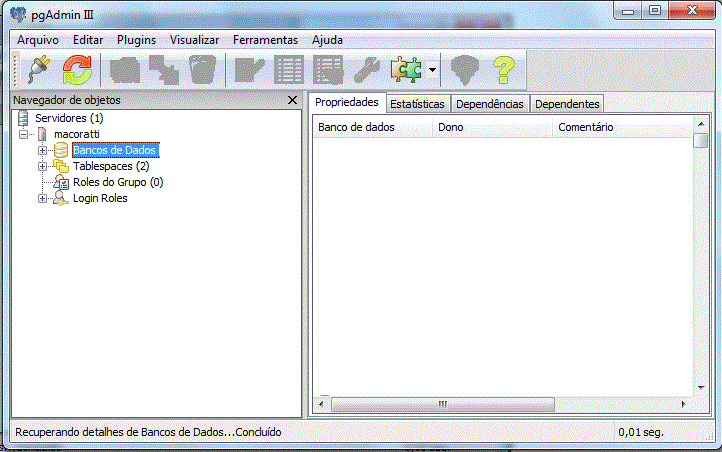Open the Plugins menu

coord(136,40)
